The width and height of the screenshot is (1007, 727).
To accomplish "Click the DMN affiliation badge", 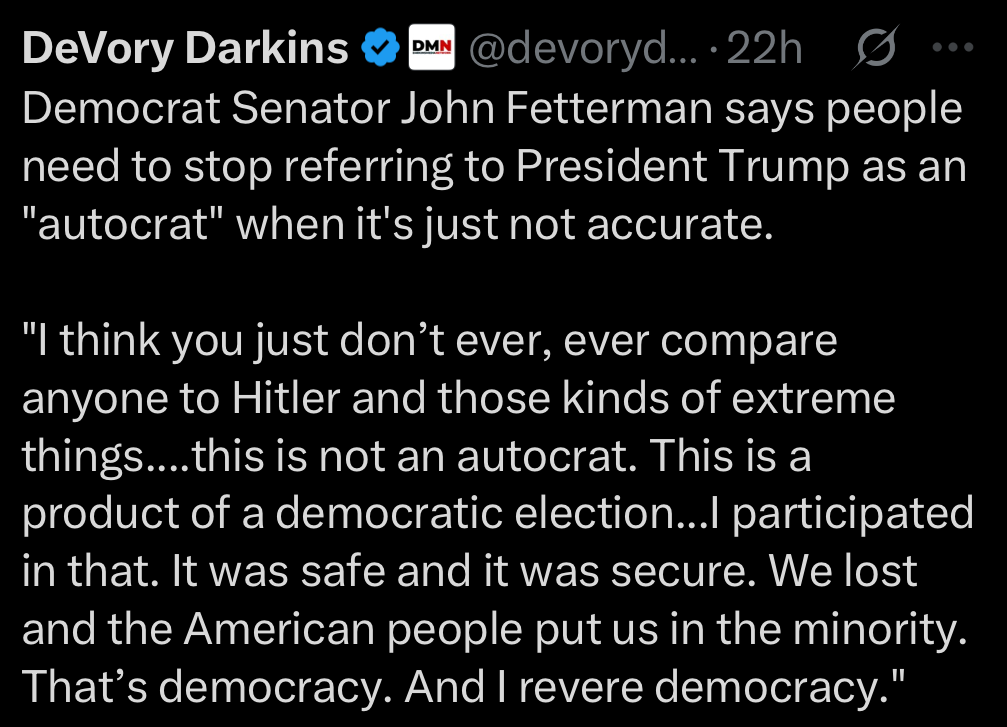I will point(432,48).
